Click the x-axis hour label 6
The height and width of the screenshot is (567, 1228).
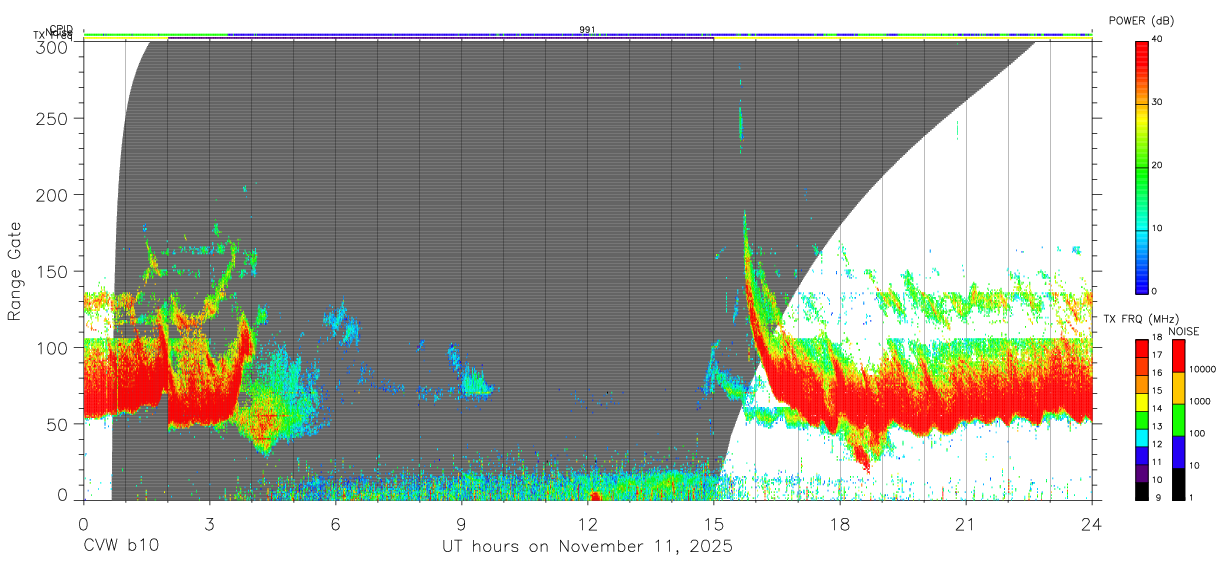335,524
